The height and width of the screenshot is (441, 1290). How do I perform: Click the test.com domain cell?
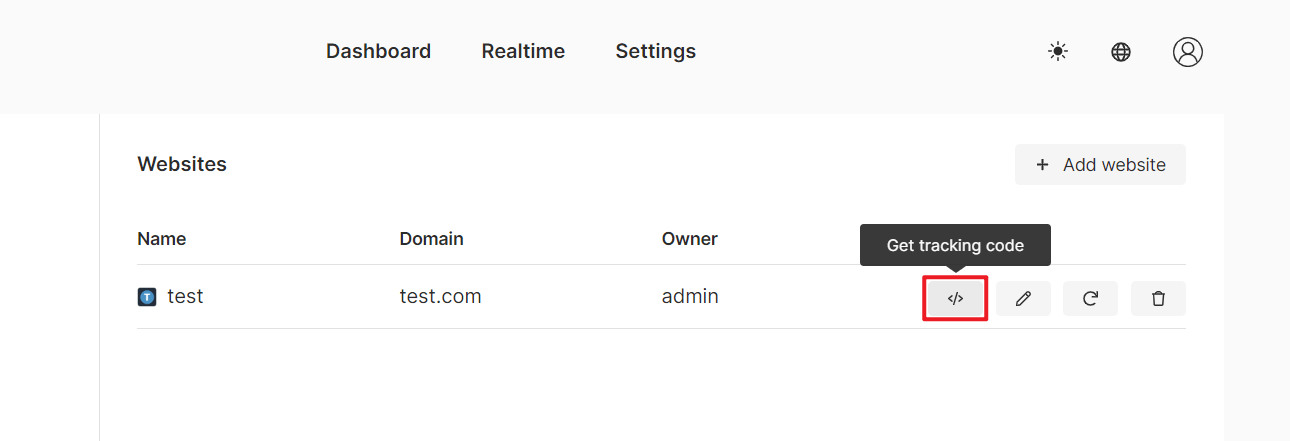(441, 297)
